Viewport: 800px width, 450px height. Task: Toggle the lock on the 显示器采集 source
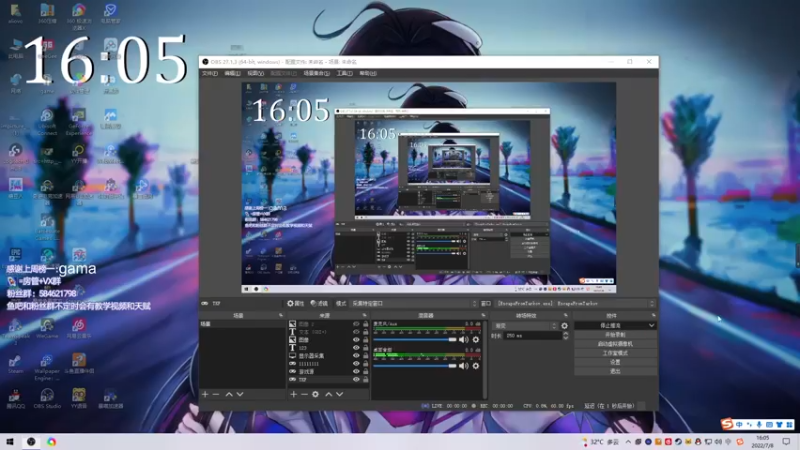click(x=365, y=356)
